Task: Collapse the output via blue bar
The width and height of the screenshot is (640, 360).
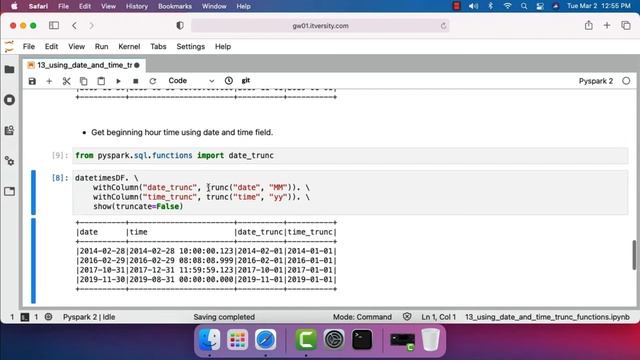Action: click(33, 260)
